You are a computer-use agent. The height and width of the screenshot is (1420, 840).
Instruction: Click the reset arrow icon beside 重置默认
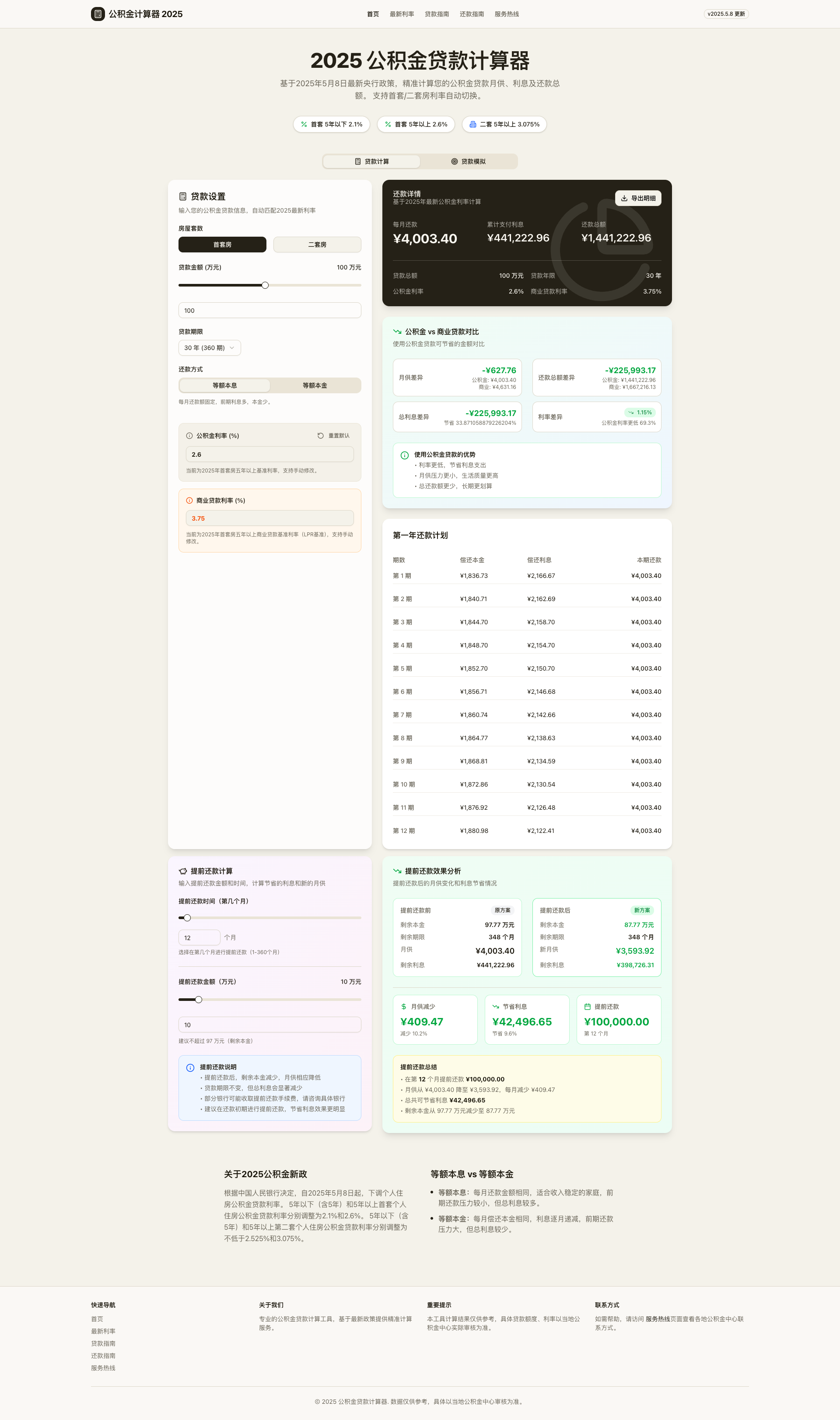coord(320,436)
